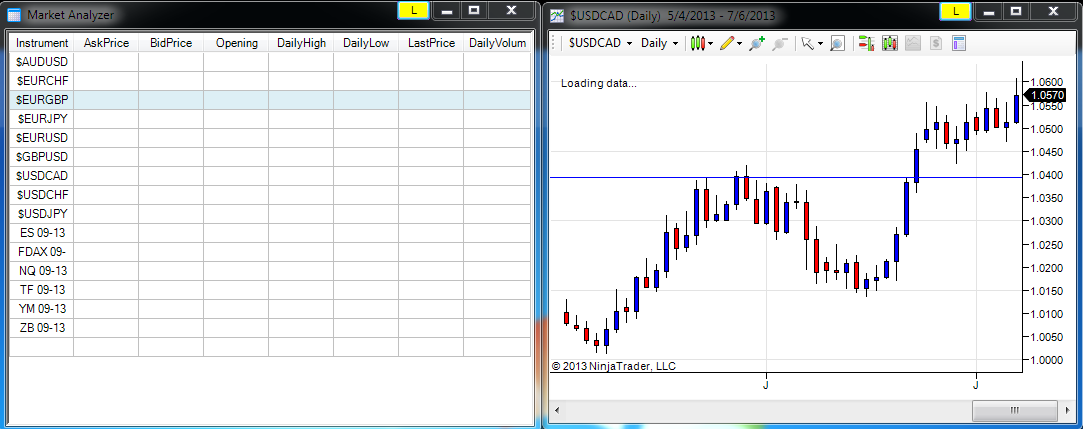
Task: Click the chart horizontal scrollbar thumb
Action: tap(1014, 411)
